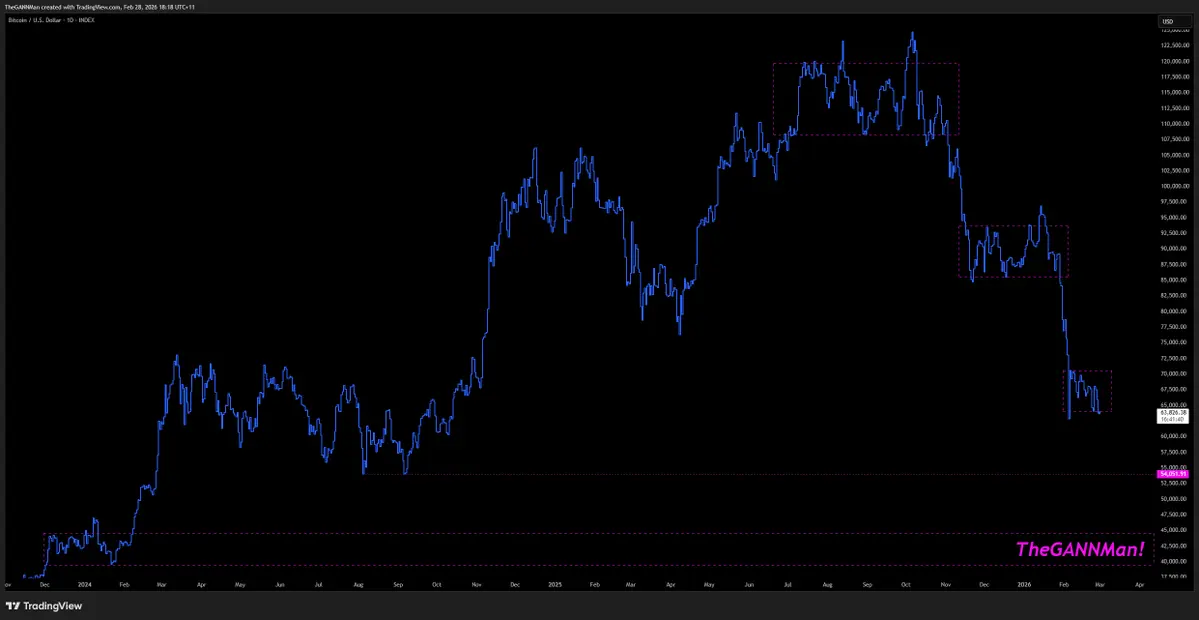1199x620 pixels.
Task: Click the 105,000.00 price axis label
Action: click(1174, 155)
